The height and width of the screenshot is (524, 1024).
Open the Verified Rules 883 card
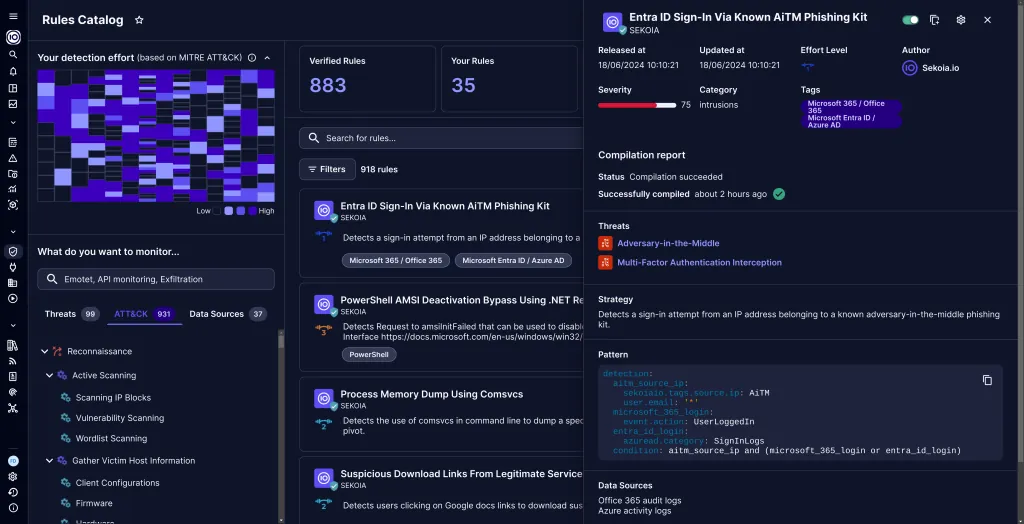pos(367,79)
